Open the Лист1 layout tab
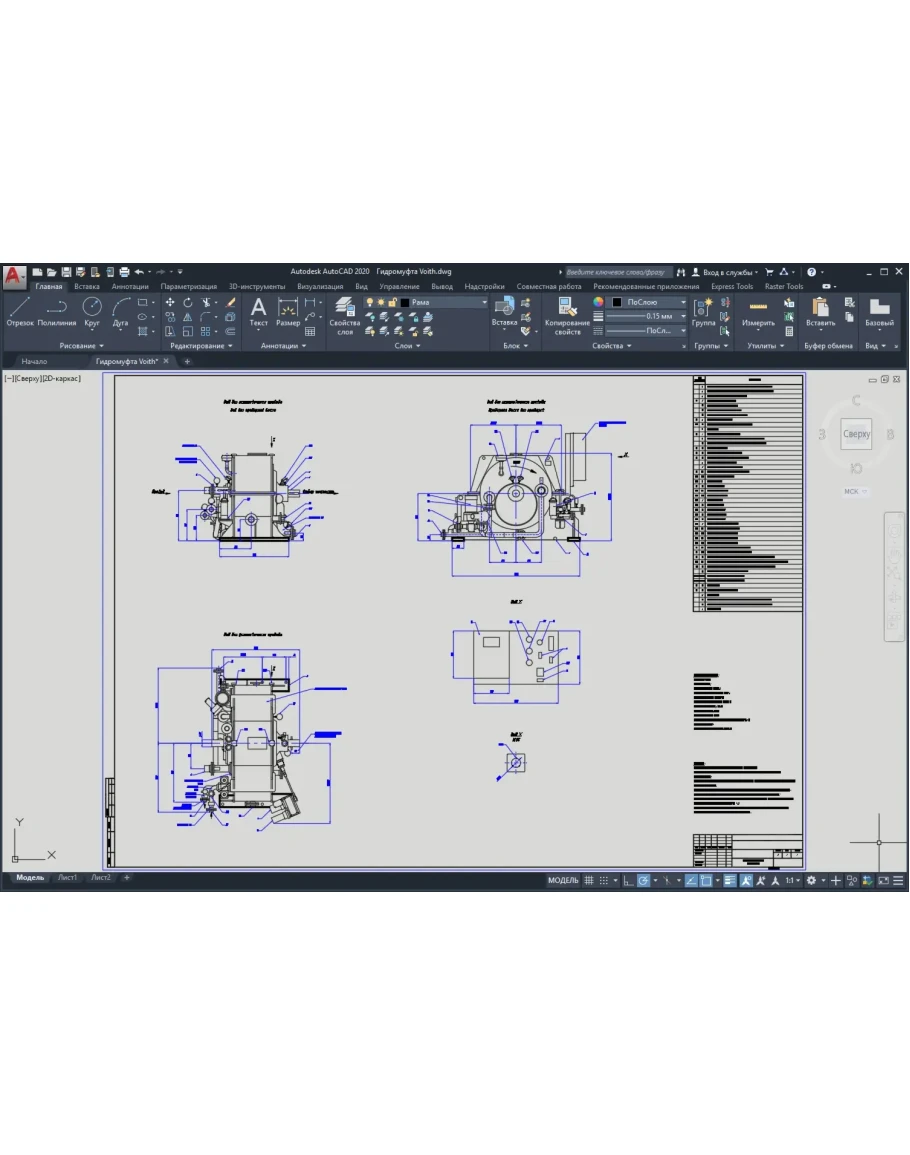This screenshot has width=910, height=1155. (x=67, y=878)
